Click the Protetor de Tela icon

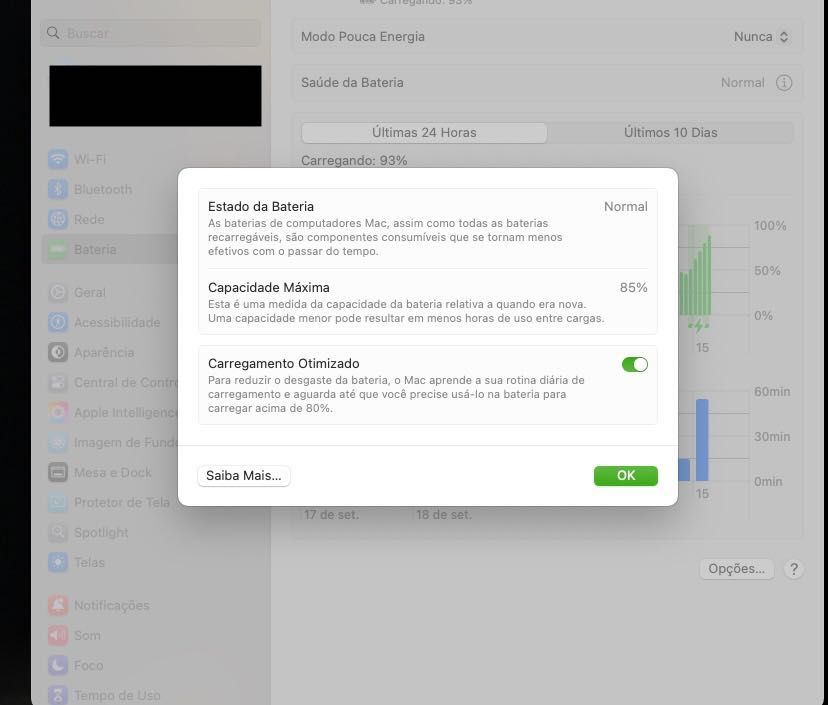pos(58,502)
